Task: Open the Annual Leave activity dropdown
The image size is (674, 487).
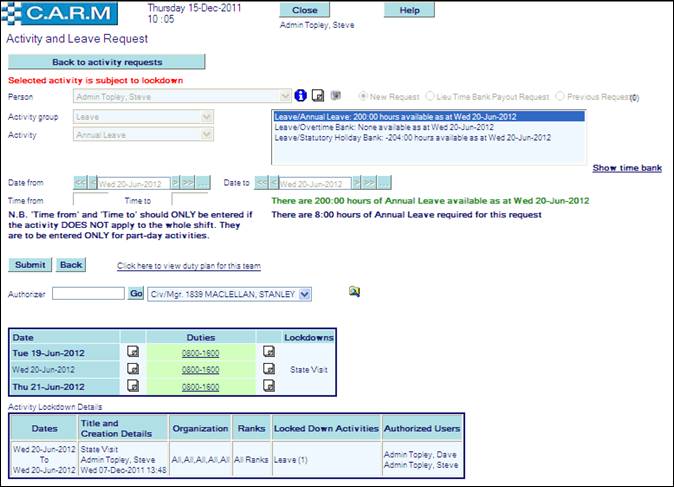Action: pos(207,134)
